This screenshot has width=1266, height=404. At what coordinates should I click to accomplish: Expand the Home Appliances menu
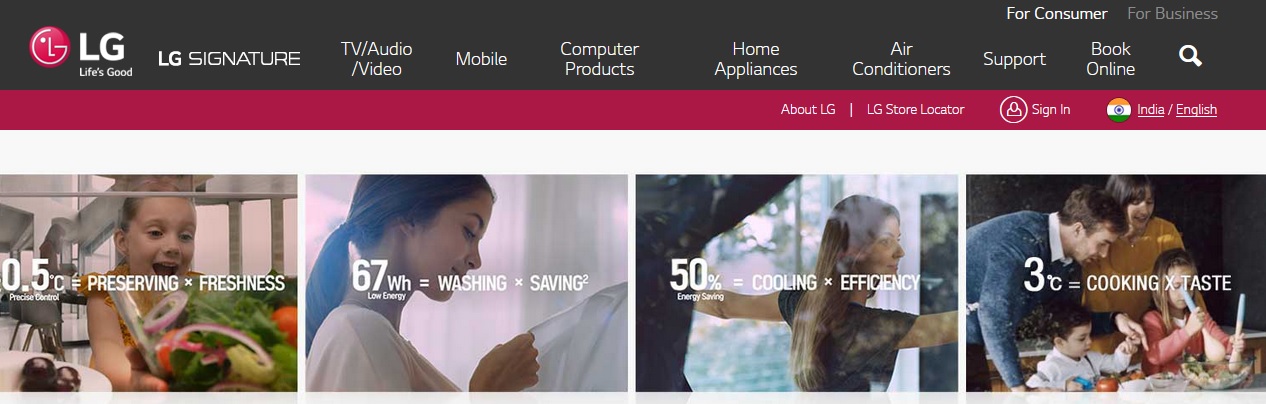[x=756, y=59]
